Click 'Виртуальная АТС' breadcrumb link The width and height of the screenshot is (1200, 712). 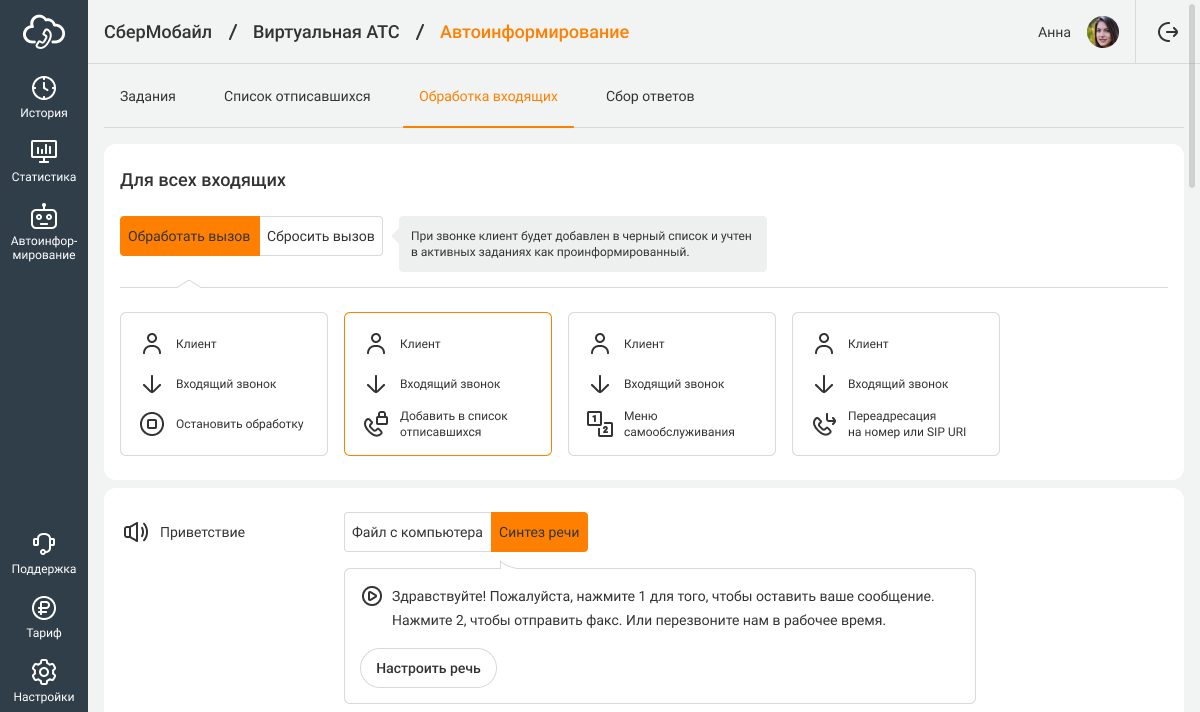326,32
